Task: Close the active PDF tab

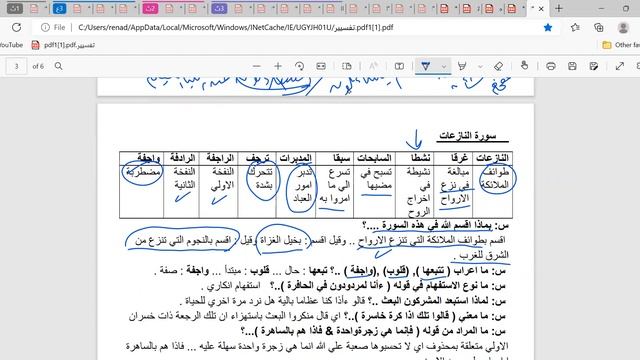Action: (541, 8)
